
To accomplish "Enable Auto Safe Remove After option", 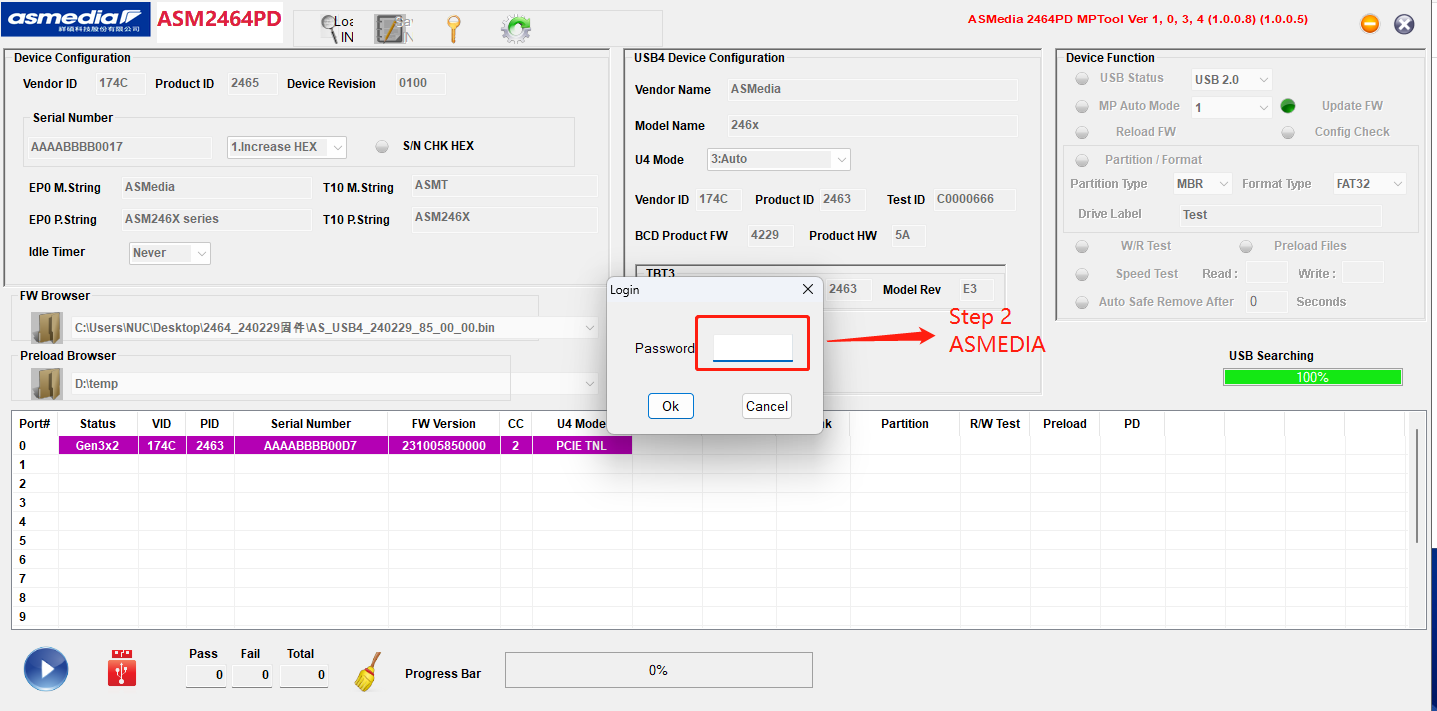I will click(x=1082, y=302).
